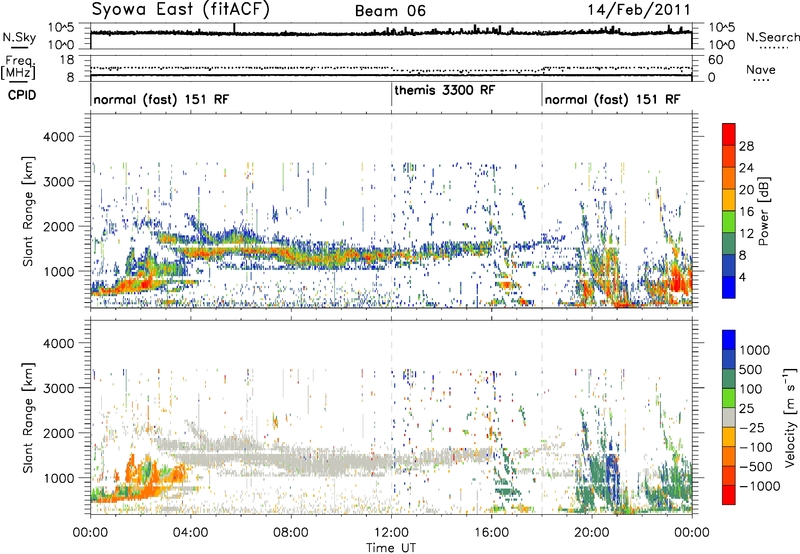Click the date '14/Feb/2011'
The width and height of the screenshot is (800, 554).
click(639, 10)
